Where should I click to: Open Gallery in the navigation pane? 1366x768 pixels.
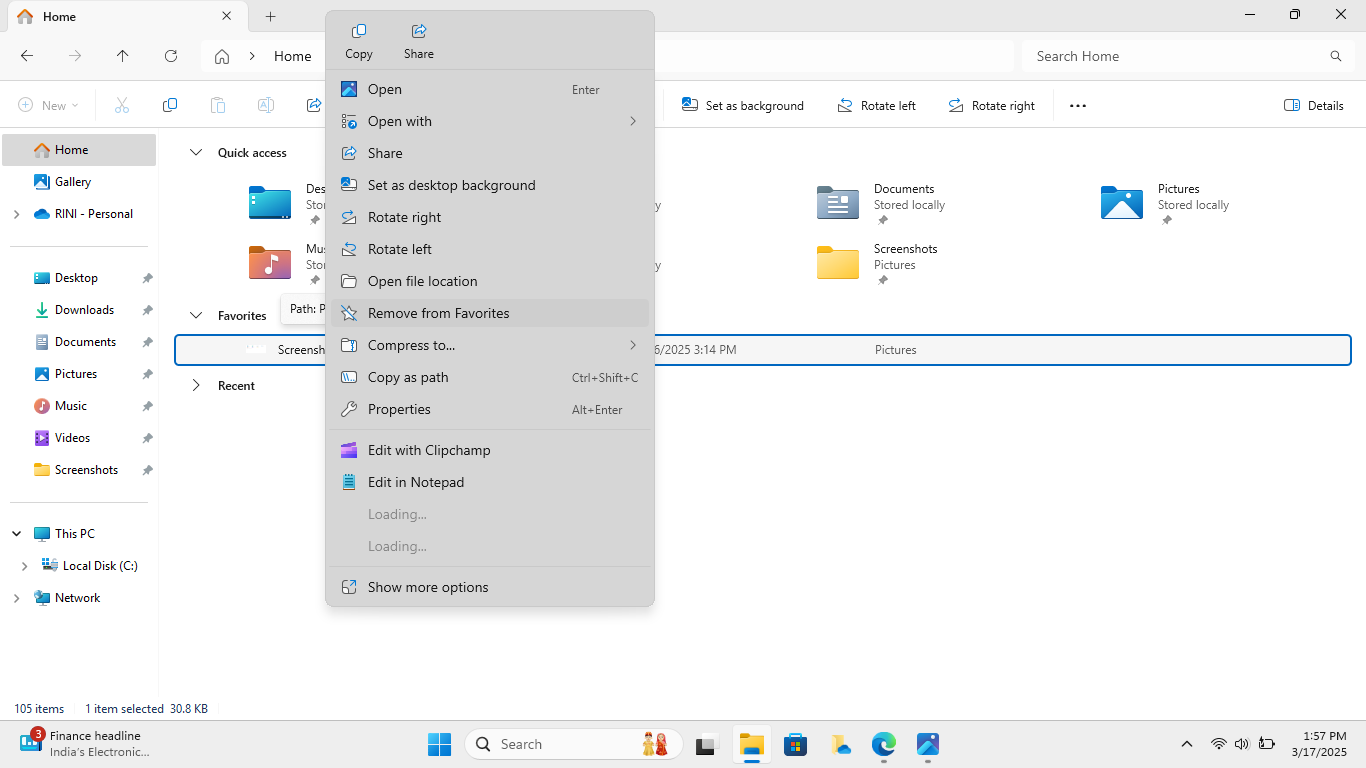coord(72,182)
